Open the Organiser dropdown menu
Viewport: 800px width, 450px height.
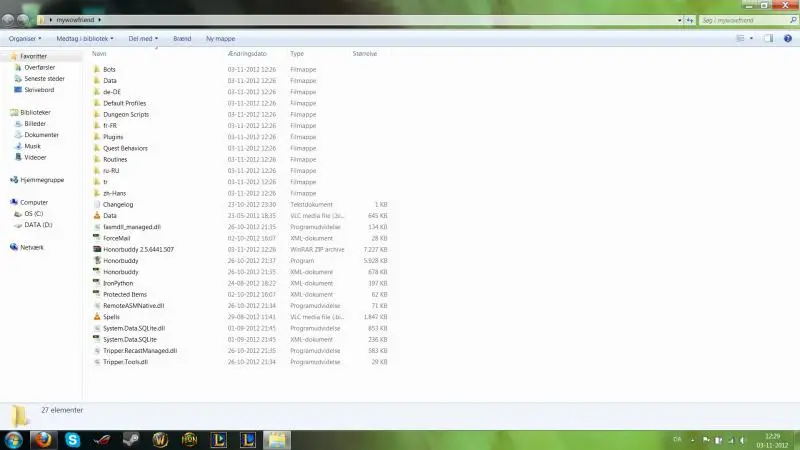tap(25, 39)
